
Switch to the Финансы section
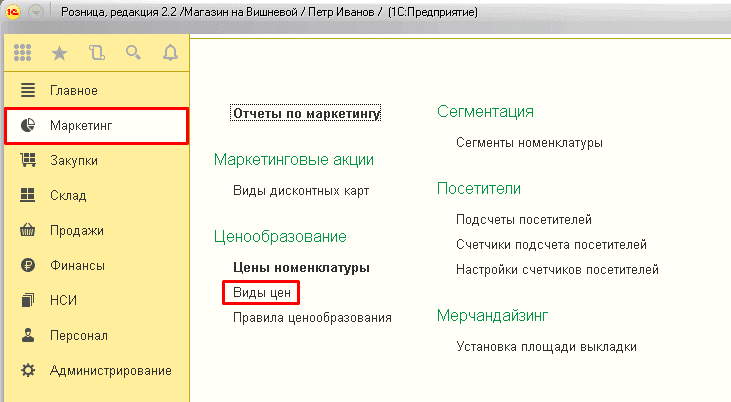(x=77, y=265)
